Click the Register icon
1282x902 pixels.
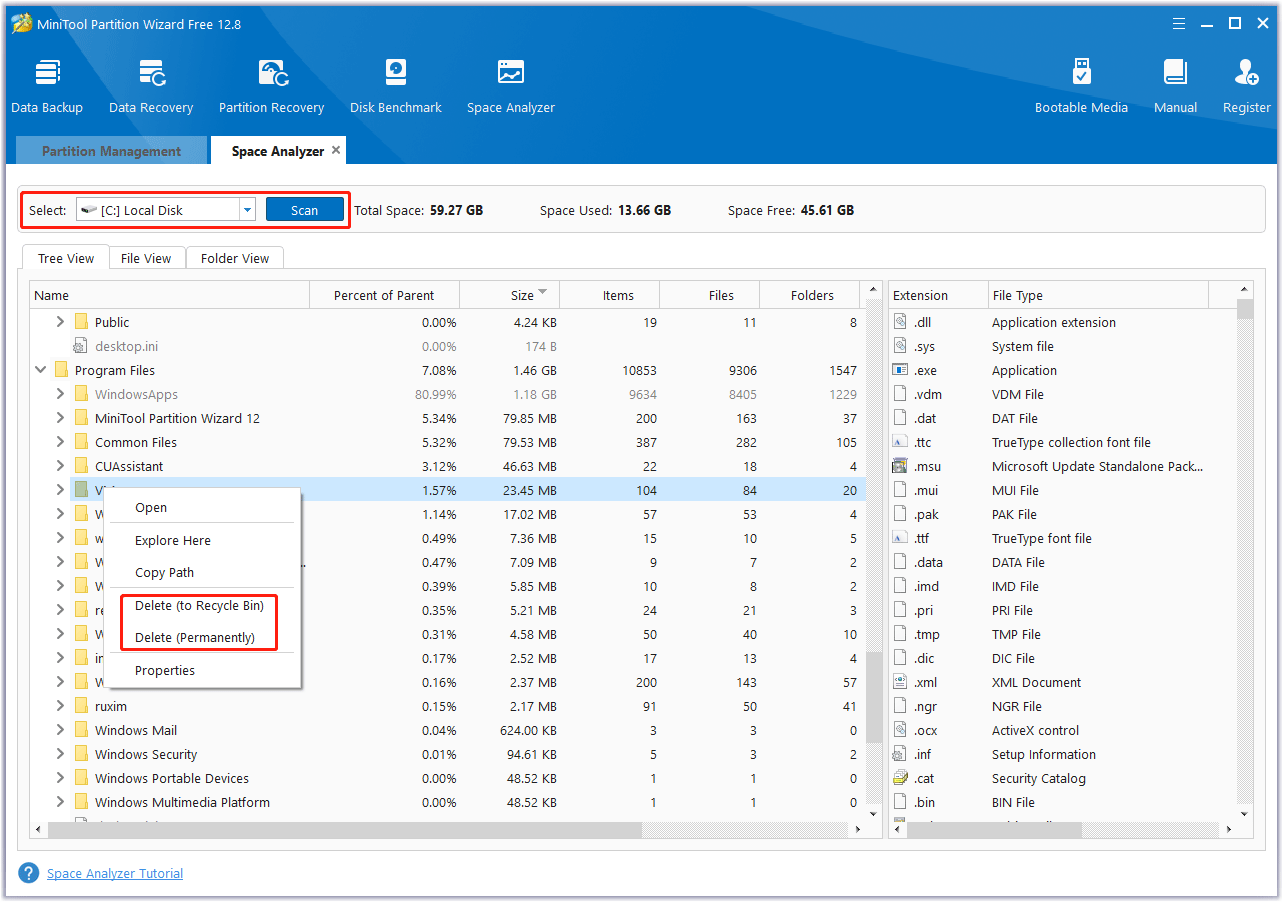(x=1246, y=83)
